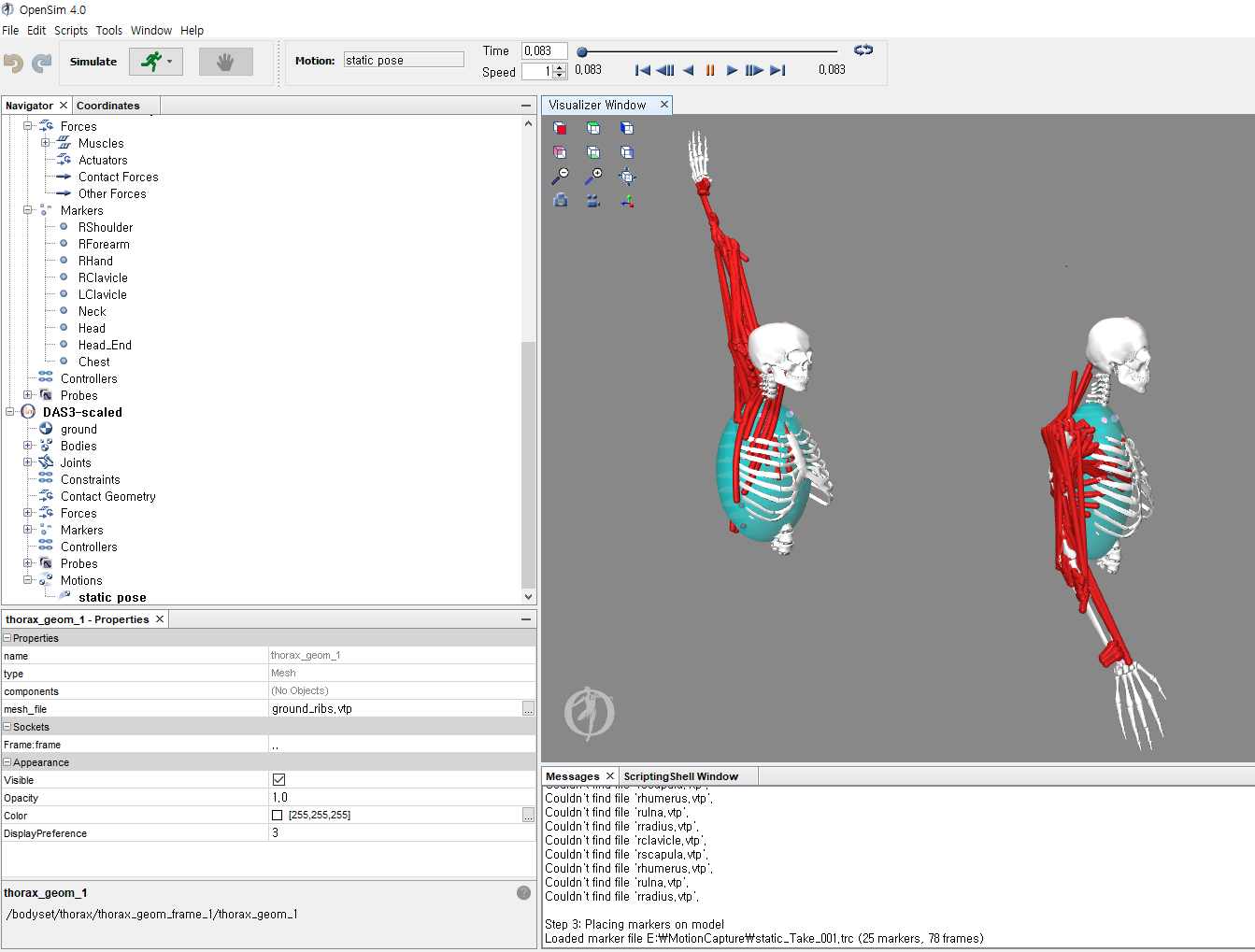Open the Window menu
Image resolution: width=1255 pixels, height=952 pixels.
click(x=151, y=30)
